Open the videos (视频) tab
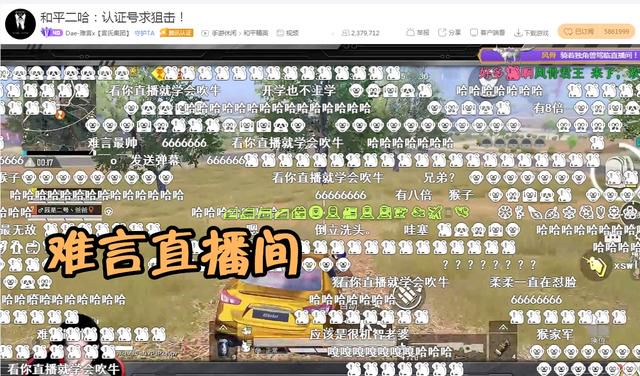The height and width of the screenshot is (376, 640). coord(288,33)
